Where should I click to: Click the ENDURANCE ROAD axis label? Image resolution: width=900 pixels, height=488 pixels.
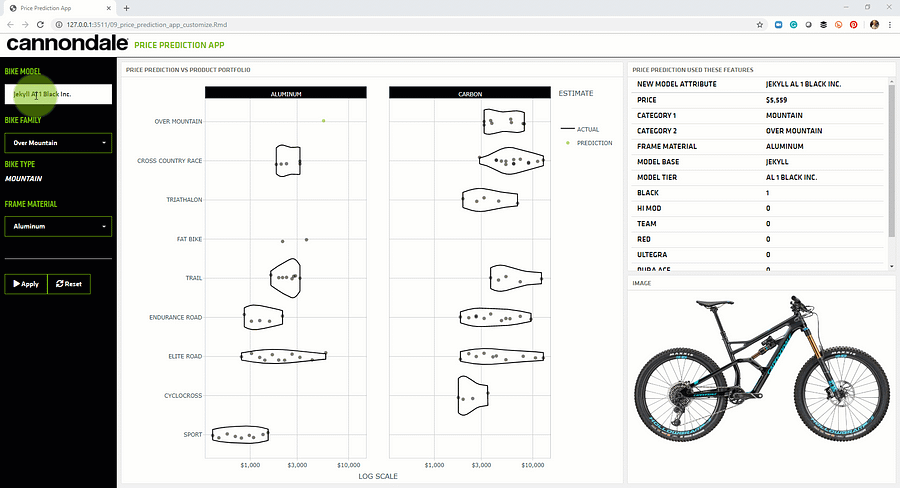pyautogui.click(x=176, y=317)
